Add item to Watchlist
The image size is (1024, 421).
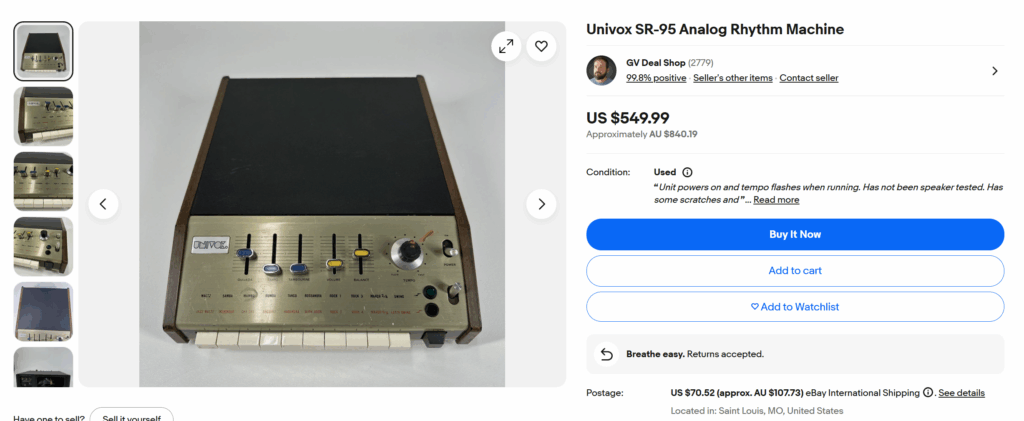point(794,307)
